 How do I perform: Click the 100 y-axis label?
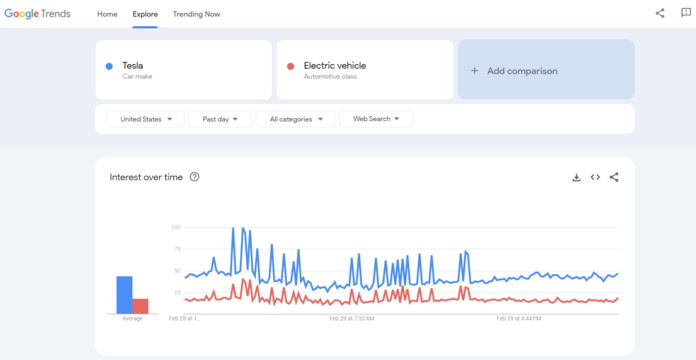(x=176, y=227)
